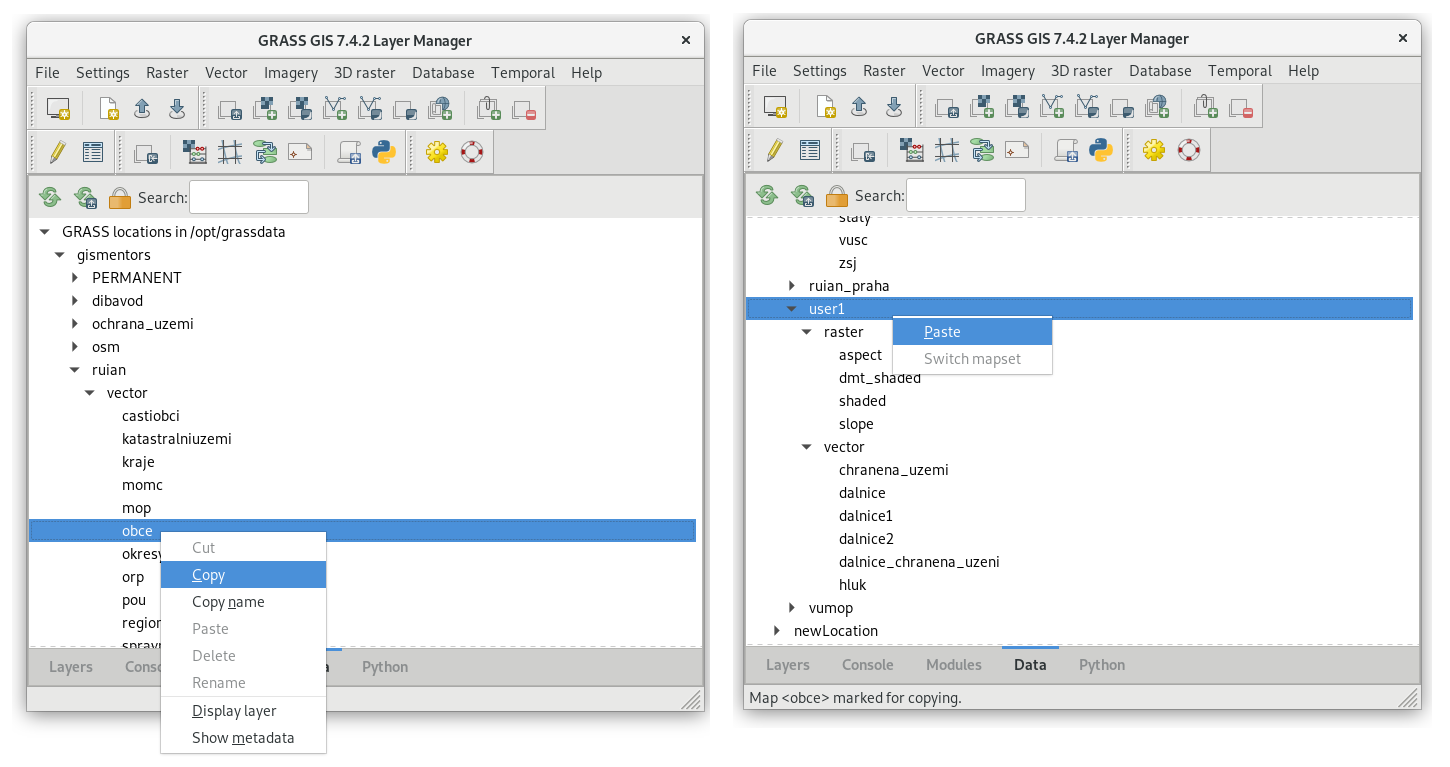This screenshot has height=767, width=1450.
Task: Edit vector pencil icon in left window
Action: tap(57, 152)
